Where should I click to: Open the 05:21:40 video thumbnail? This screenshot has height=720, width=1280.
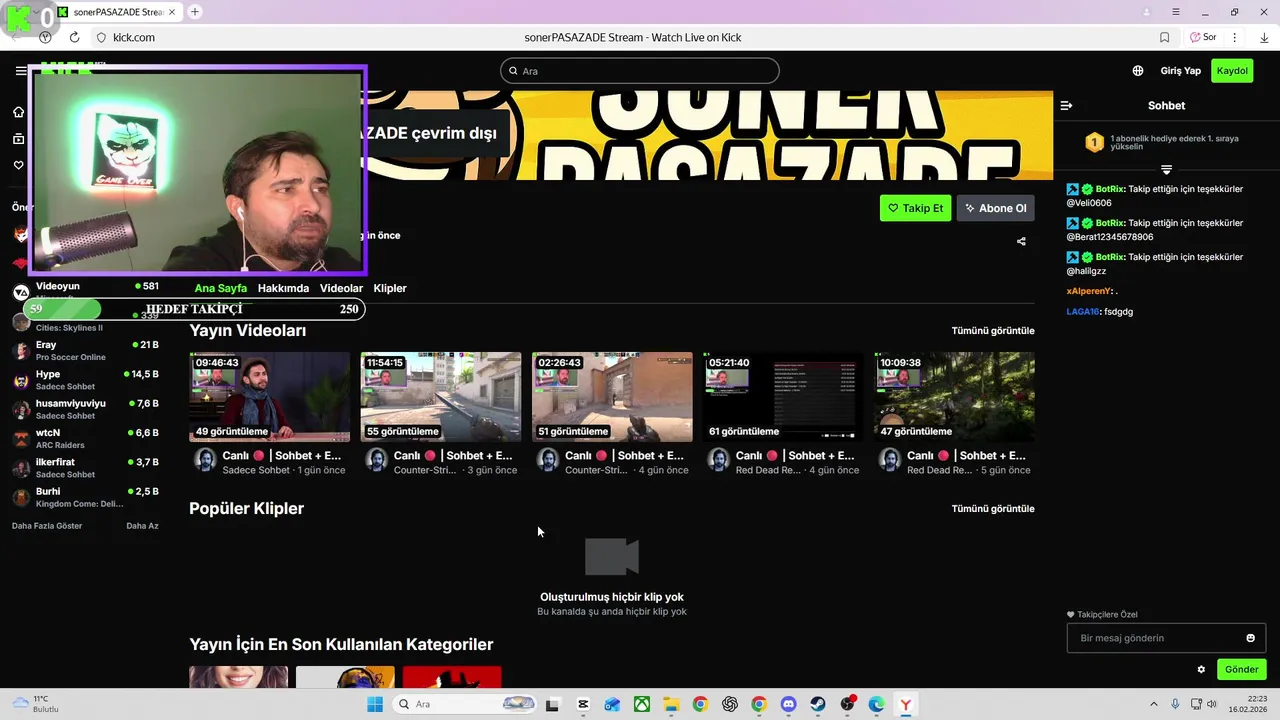pyautogui.click(x=783, y=397)
